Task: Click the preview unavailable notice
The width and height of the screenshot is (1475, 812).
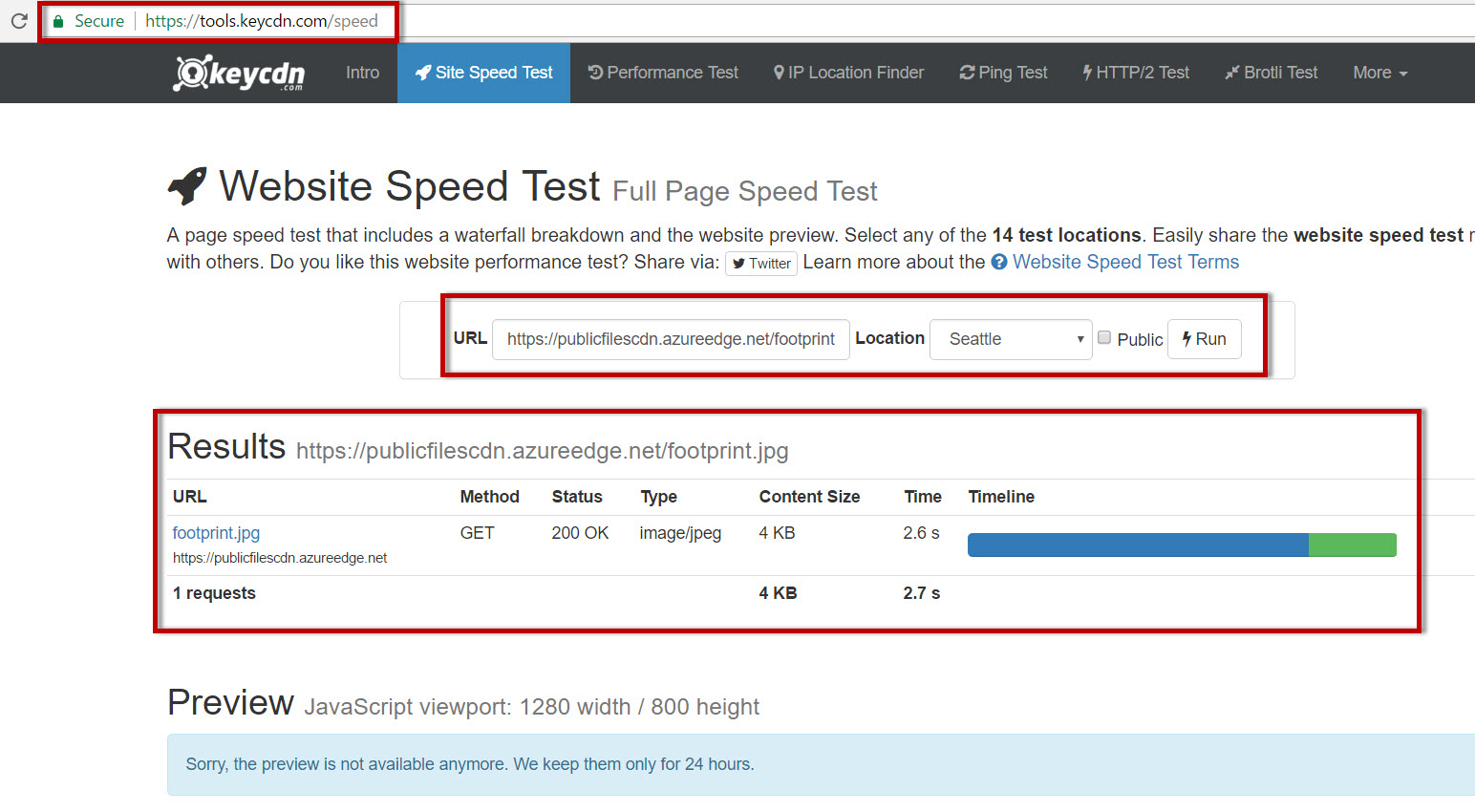Action: tap(821, 764)
